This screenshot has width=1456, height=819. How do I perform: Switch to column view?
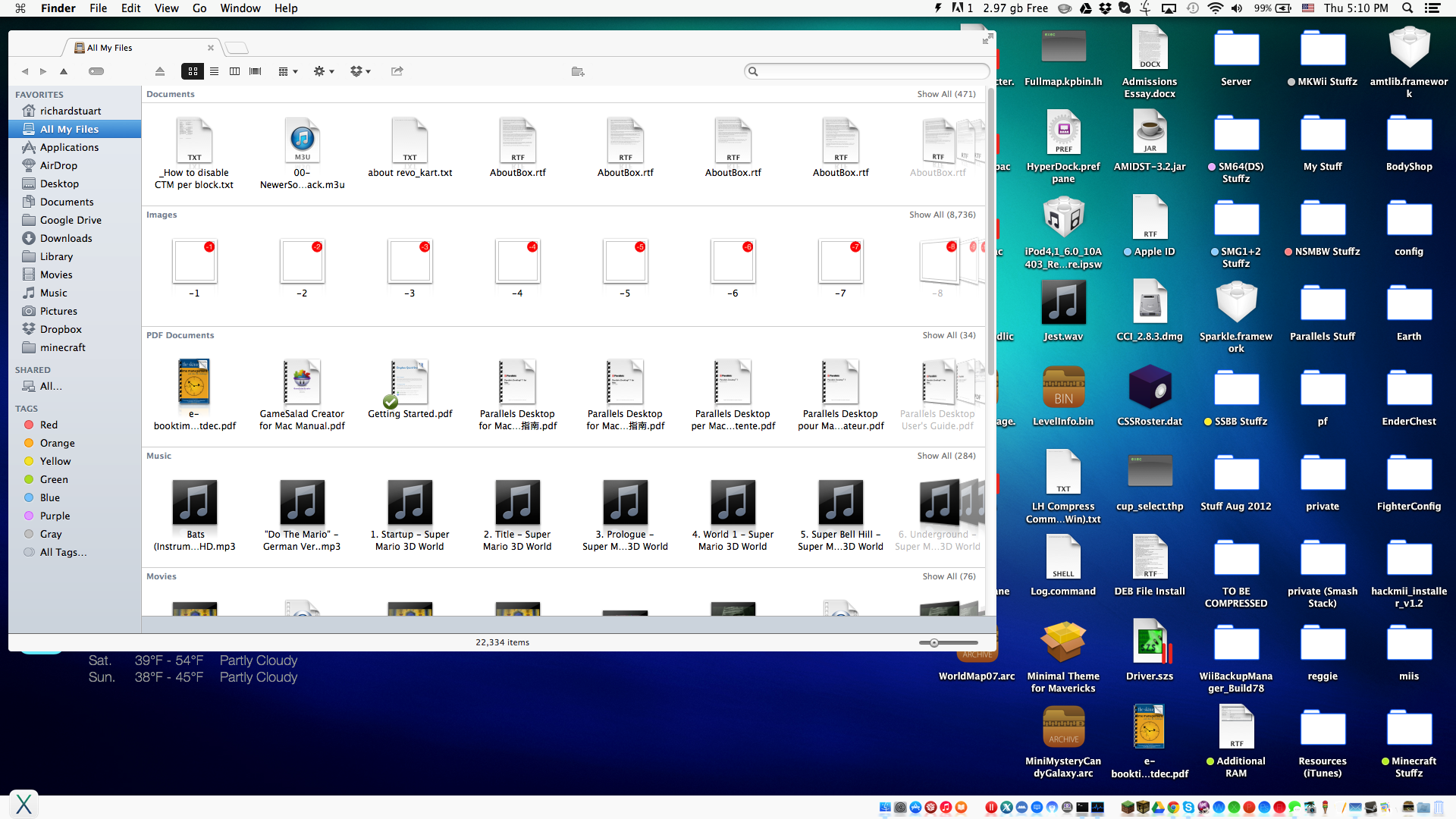point(234,71)
